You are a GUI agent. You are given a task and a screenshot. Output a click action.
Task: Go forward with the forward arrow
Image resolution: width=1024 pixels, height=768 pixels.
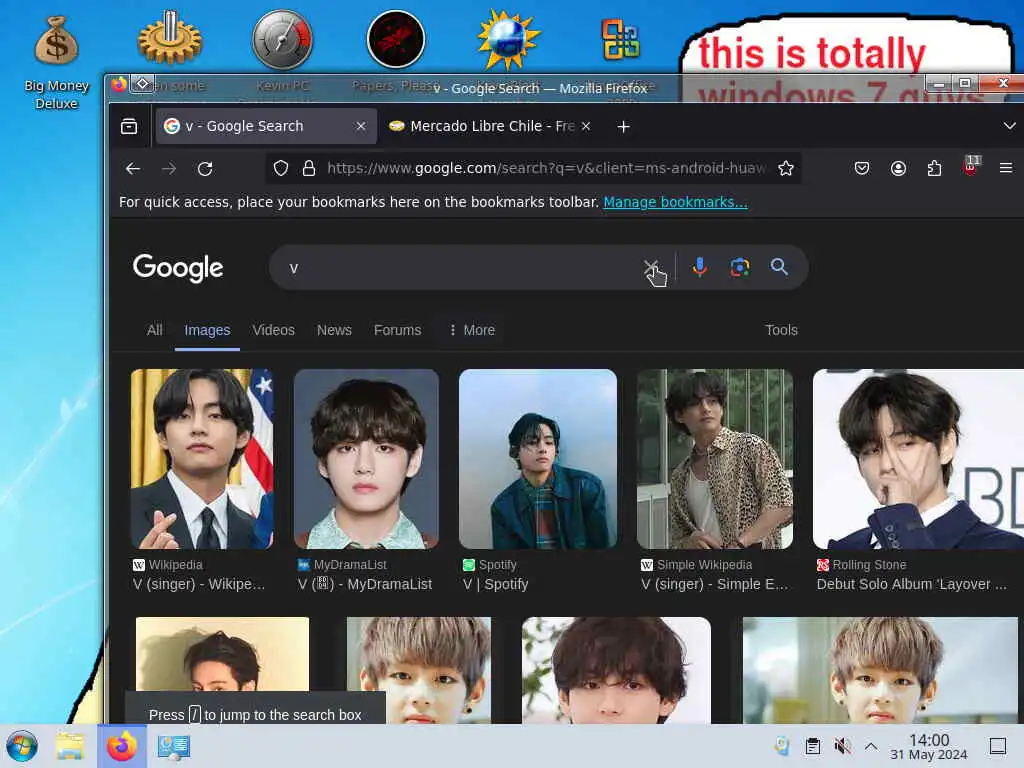click(169, 168)
